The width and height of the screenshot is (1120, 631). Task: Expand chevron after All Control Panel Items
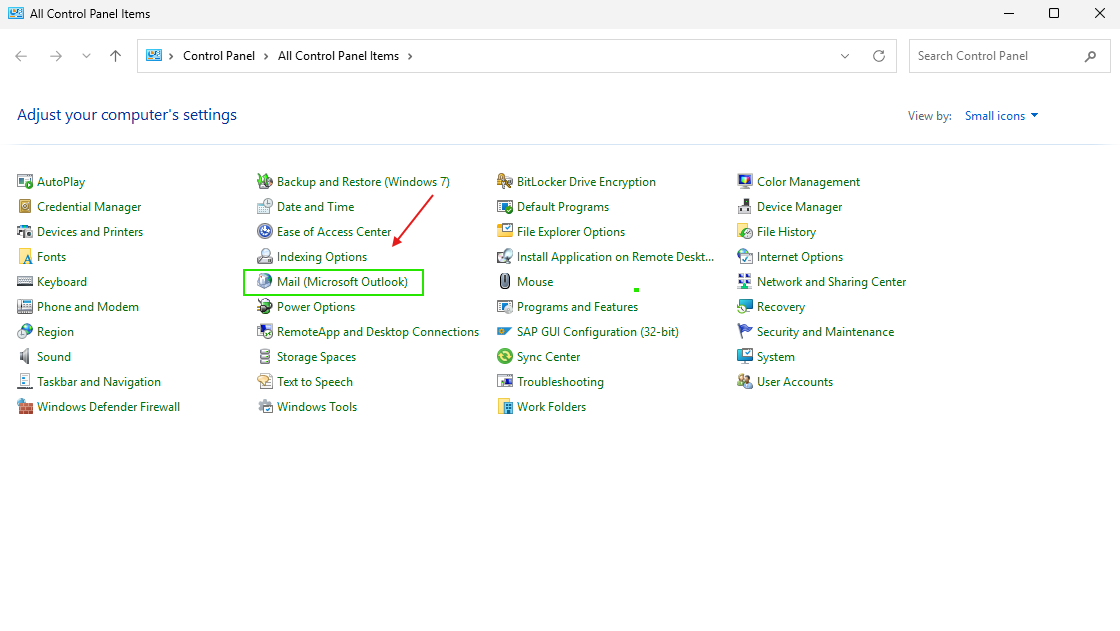tap(410, 56)
